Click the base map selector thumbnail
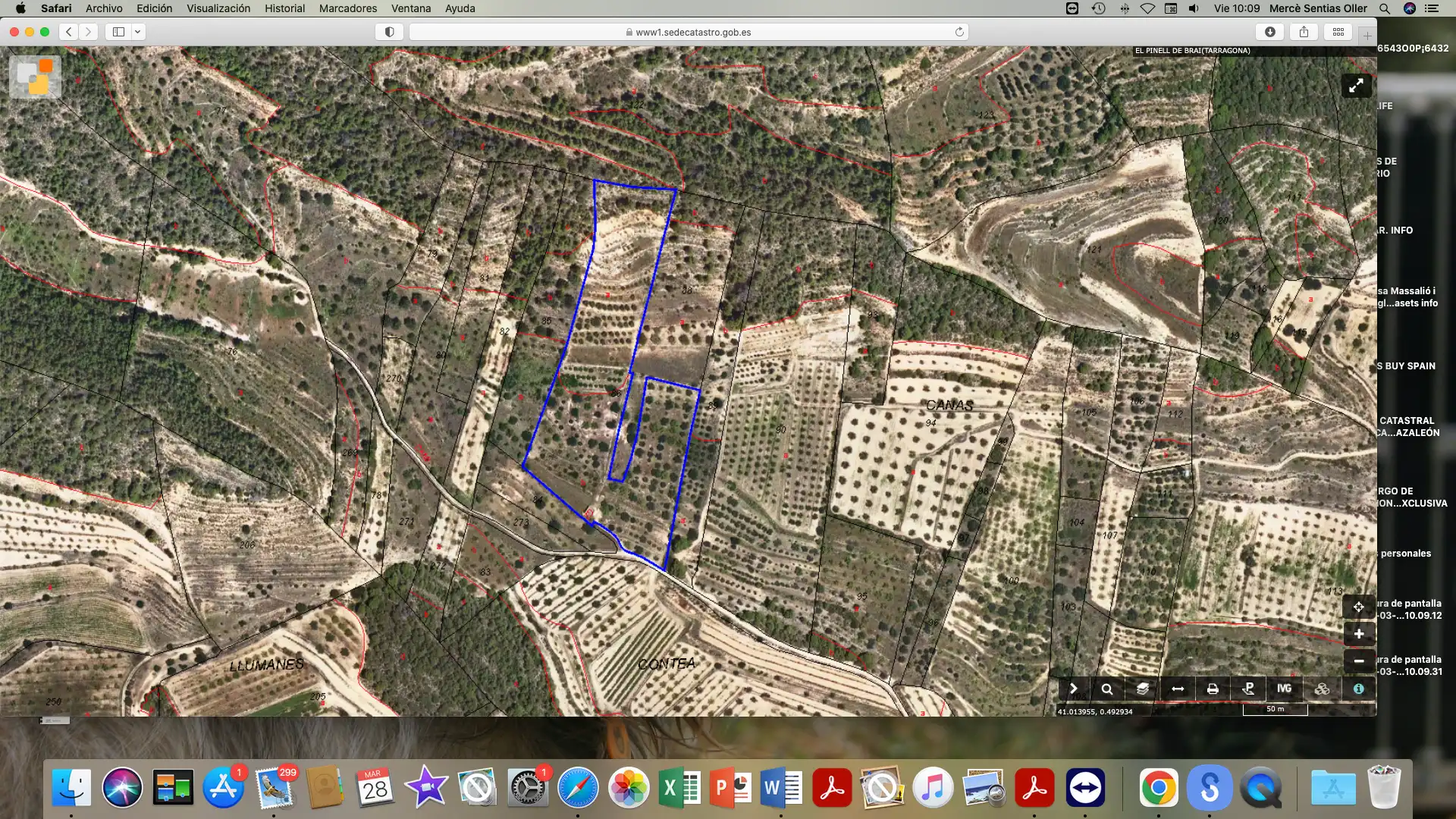 tap(35, 77)
